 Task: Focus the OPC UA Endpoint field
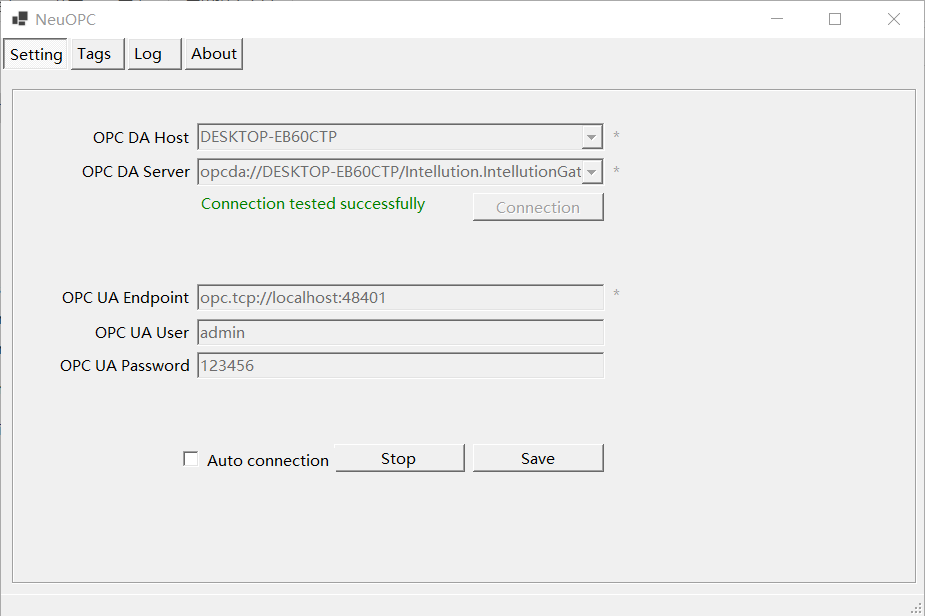pos(400,297)
